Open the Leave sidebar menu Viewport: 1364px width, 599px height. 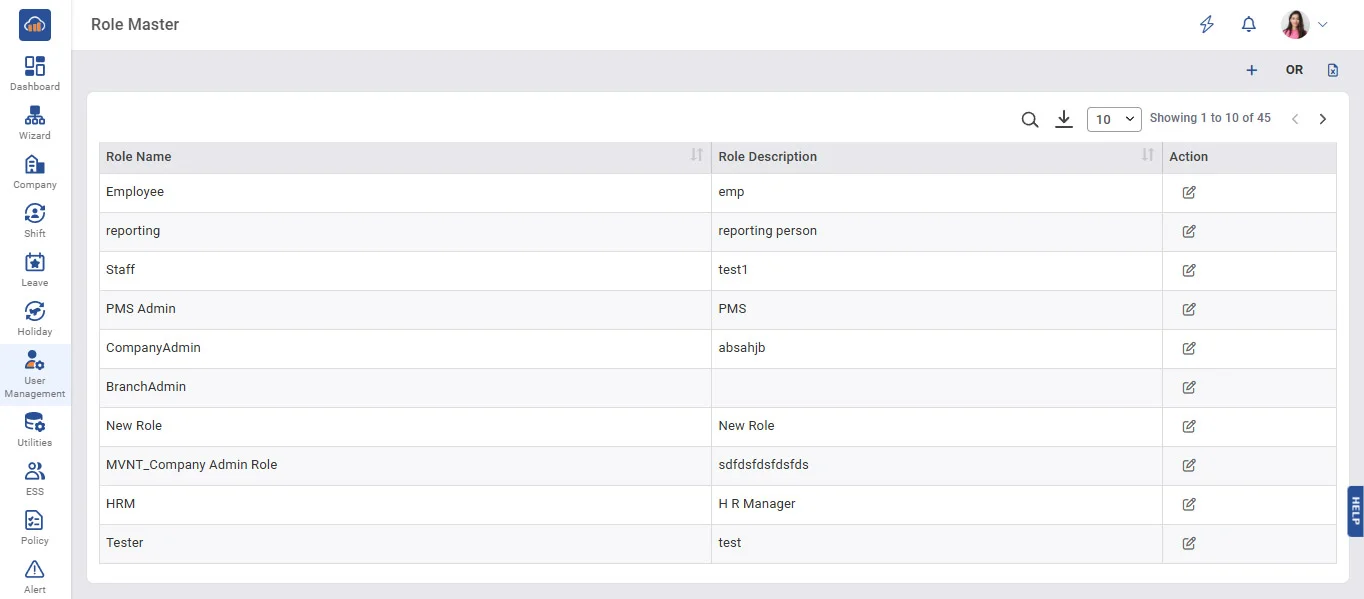(x=35, y=269)
